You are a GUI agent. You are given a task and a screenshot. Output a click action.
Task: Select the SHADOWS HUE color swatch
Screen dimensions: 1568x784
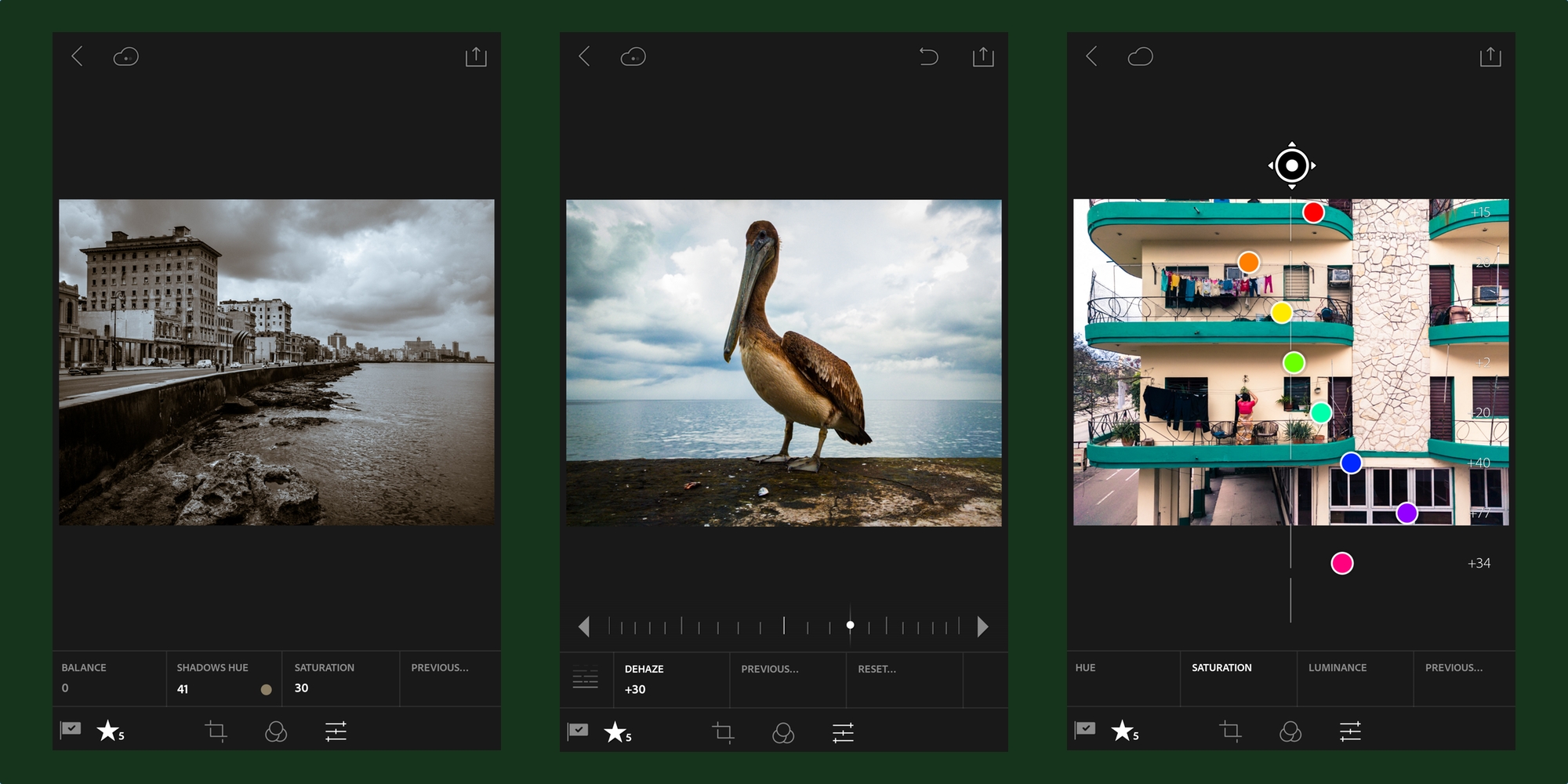(266, 690)
